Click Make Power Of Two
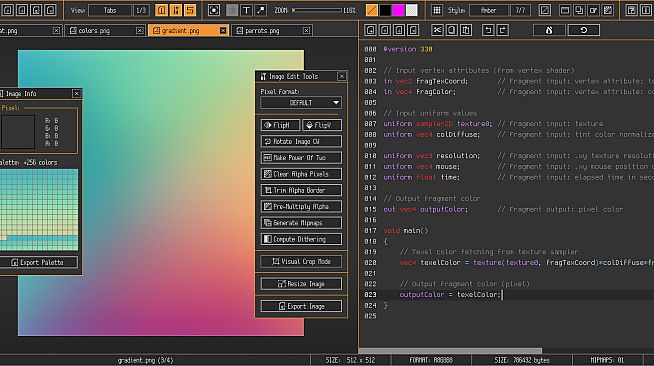654x366 pixels. 301,158
